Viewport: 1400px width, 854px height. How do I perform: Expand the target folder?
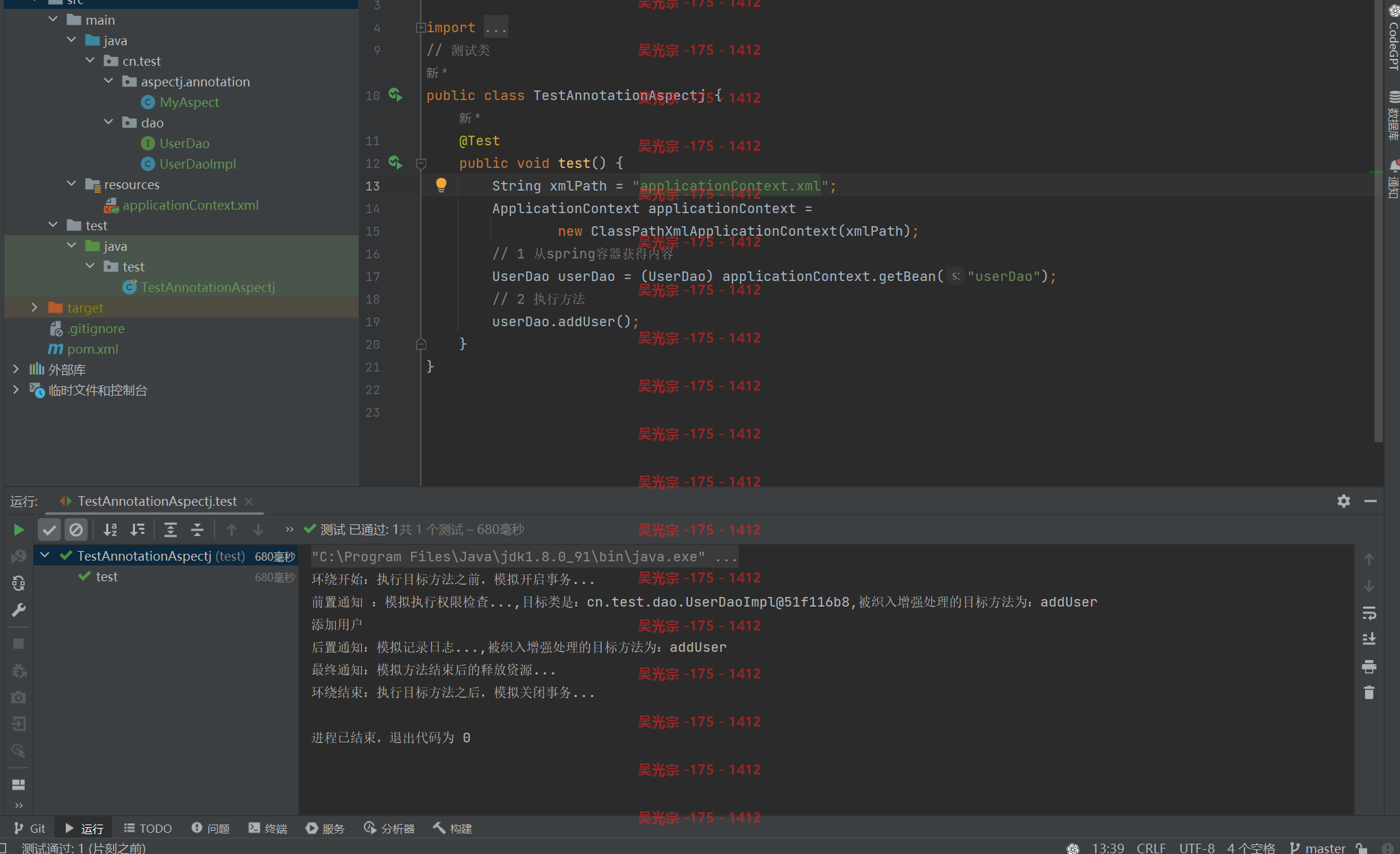[x=35, y=307]
